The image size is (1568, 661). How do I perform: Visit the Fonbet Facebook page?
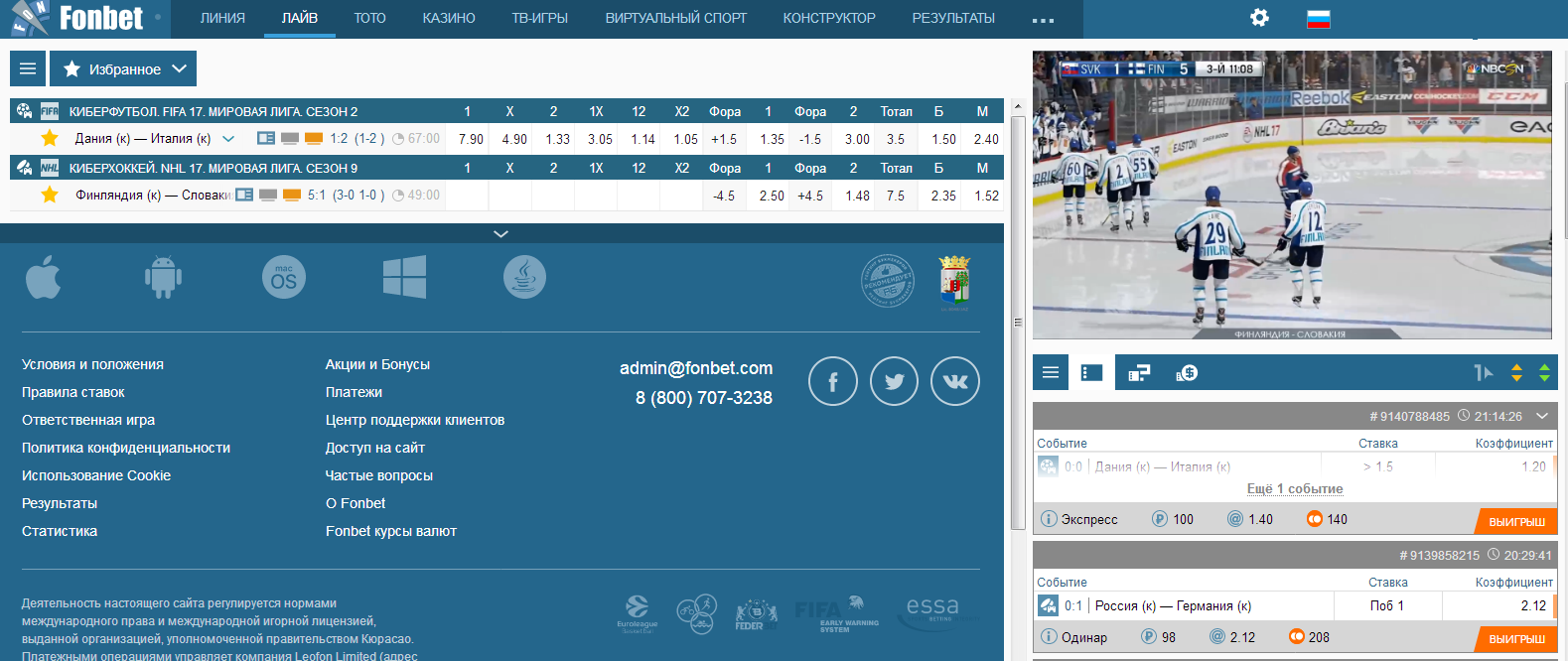(x=833, y=381)
